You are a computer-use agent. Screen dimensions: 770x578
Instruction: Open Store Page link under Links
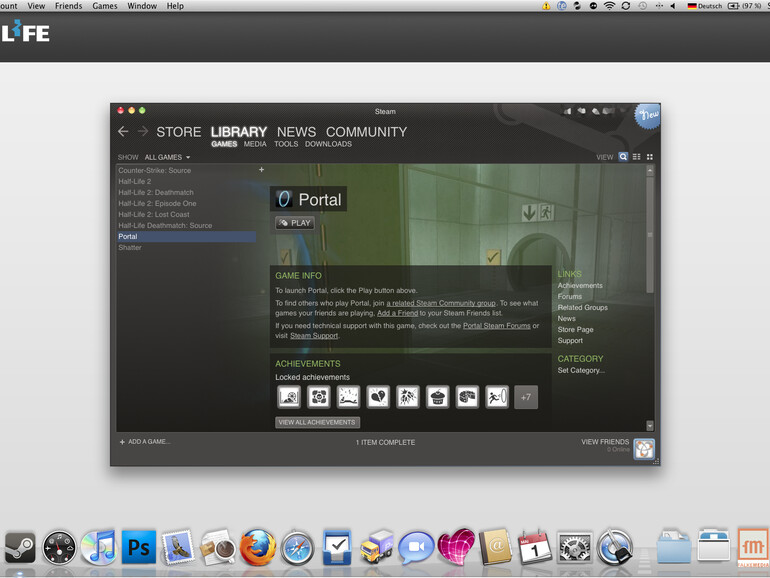click(575, 330)
